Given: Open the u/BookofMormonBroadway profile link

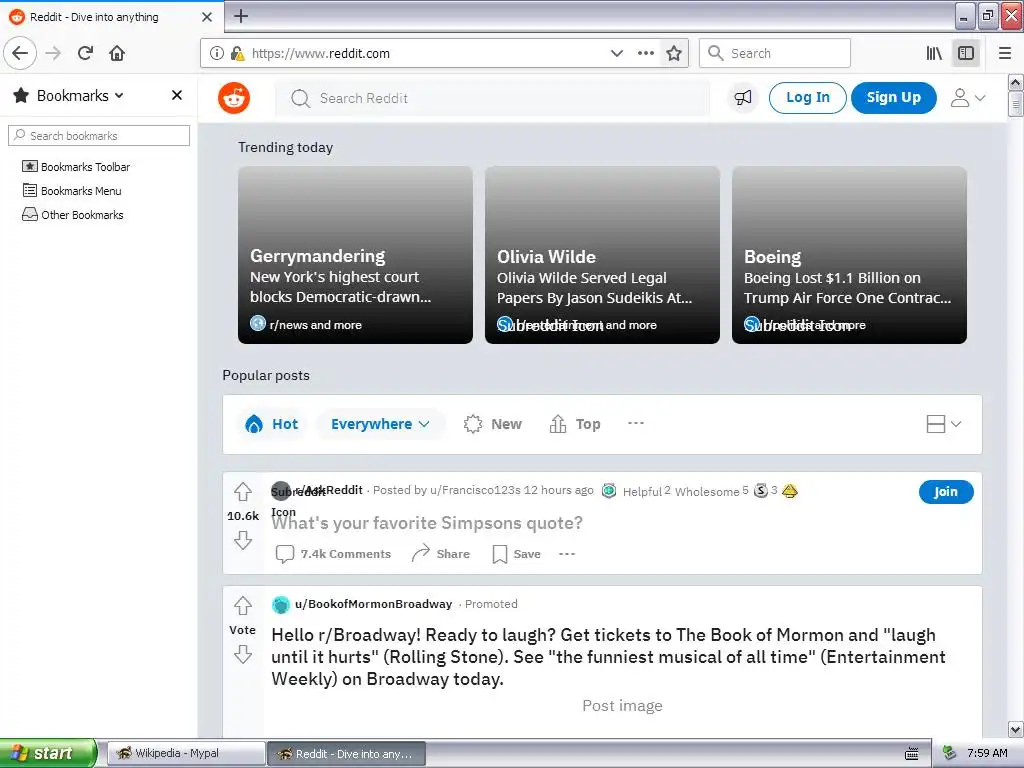Looking at the screenshot, I should [x=374, y=604].
